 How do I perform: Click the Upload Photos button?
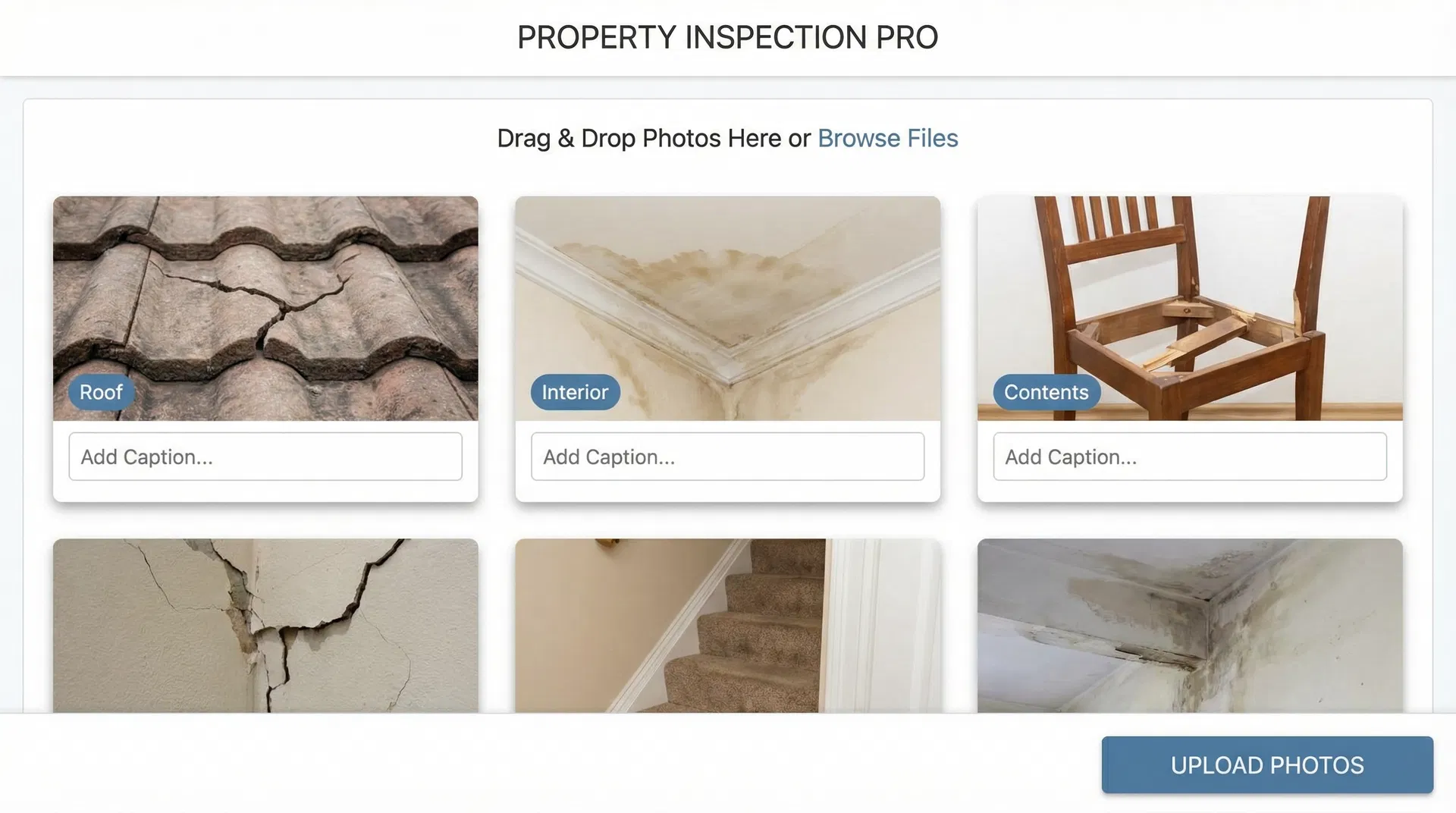click(1267, 764)
